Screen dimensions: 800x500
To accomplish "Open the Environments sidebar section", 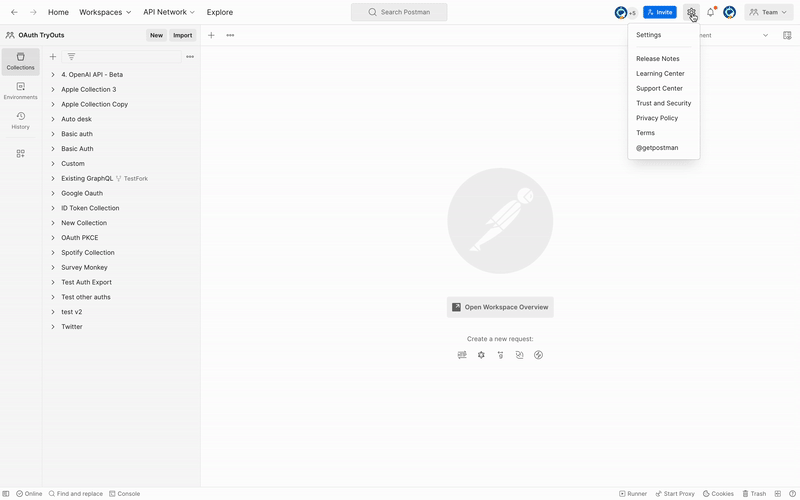I will tap(20, 91).
